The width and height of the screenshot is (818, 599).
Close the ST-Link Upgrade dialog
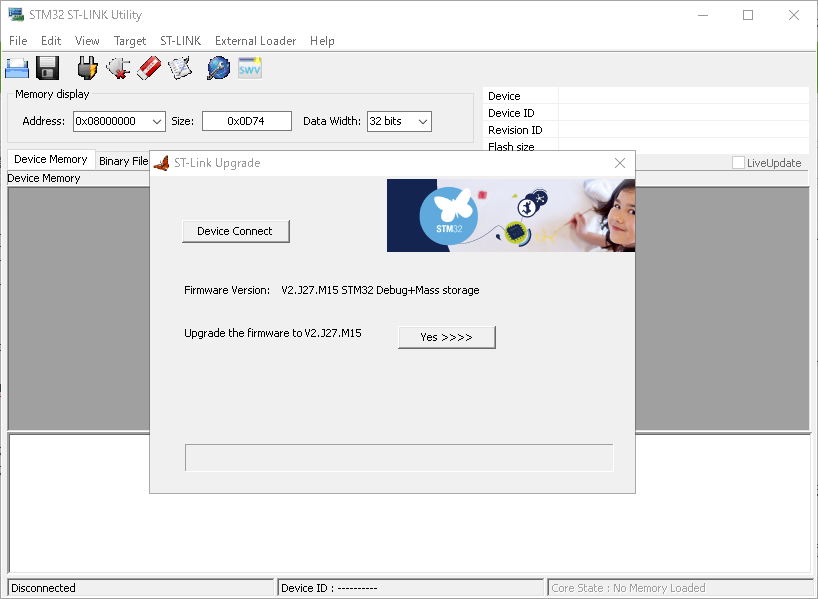pyautogui.click(x=620, y=163)
